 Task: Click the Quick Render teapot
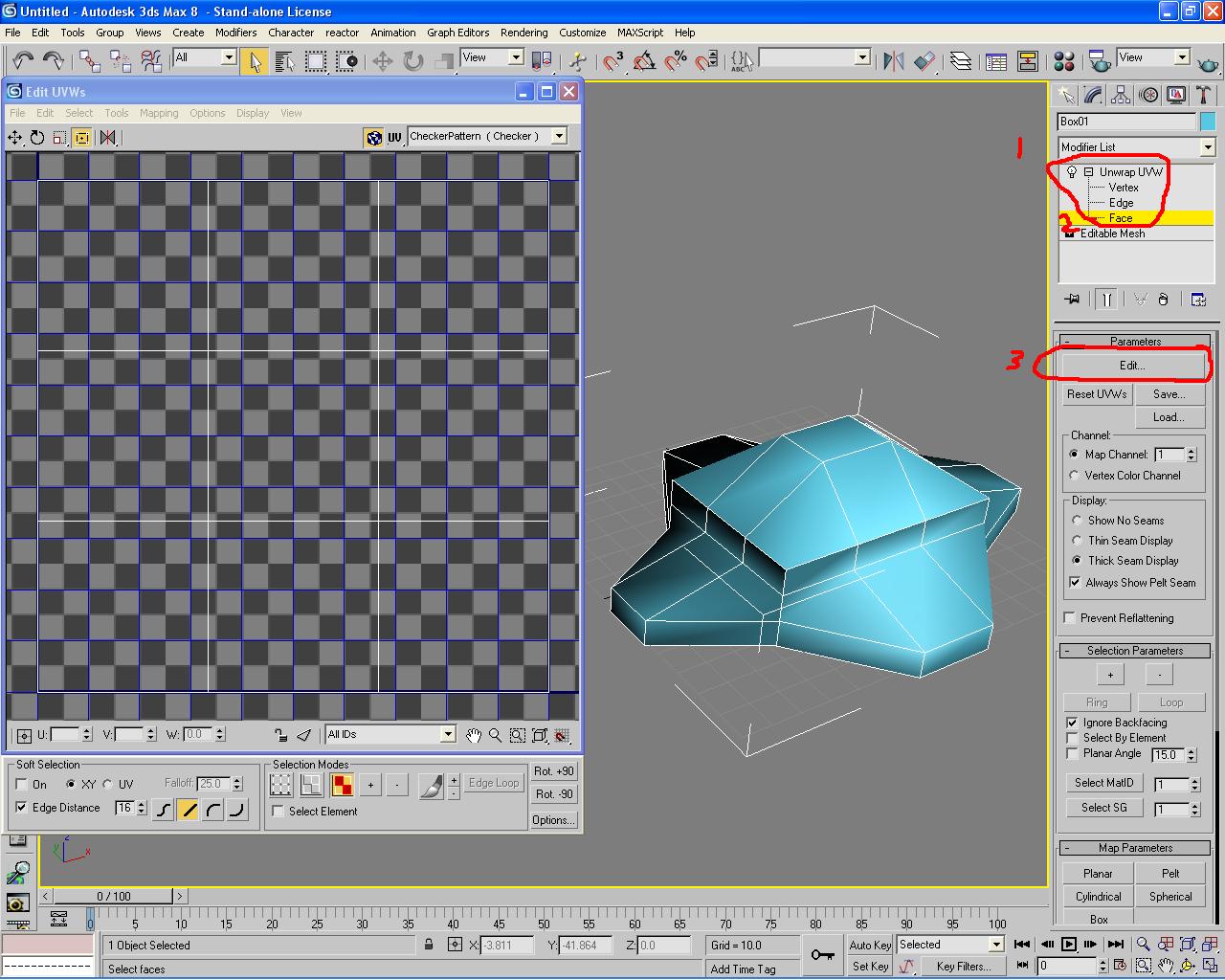pyautogui.click(x=1208, y=61)
